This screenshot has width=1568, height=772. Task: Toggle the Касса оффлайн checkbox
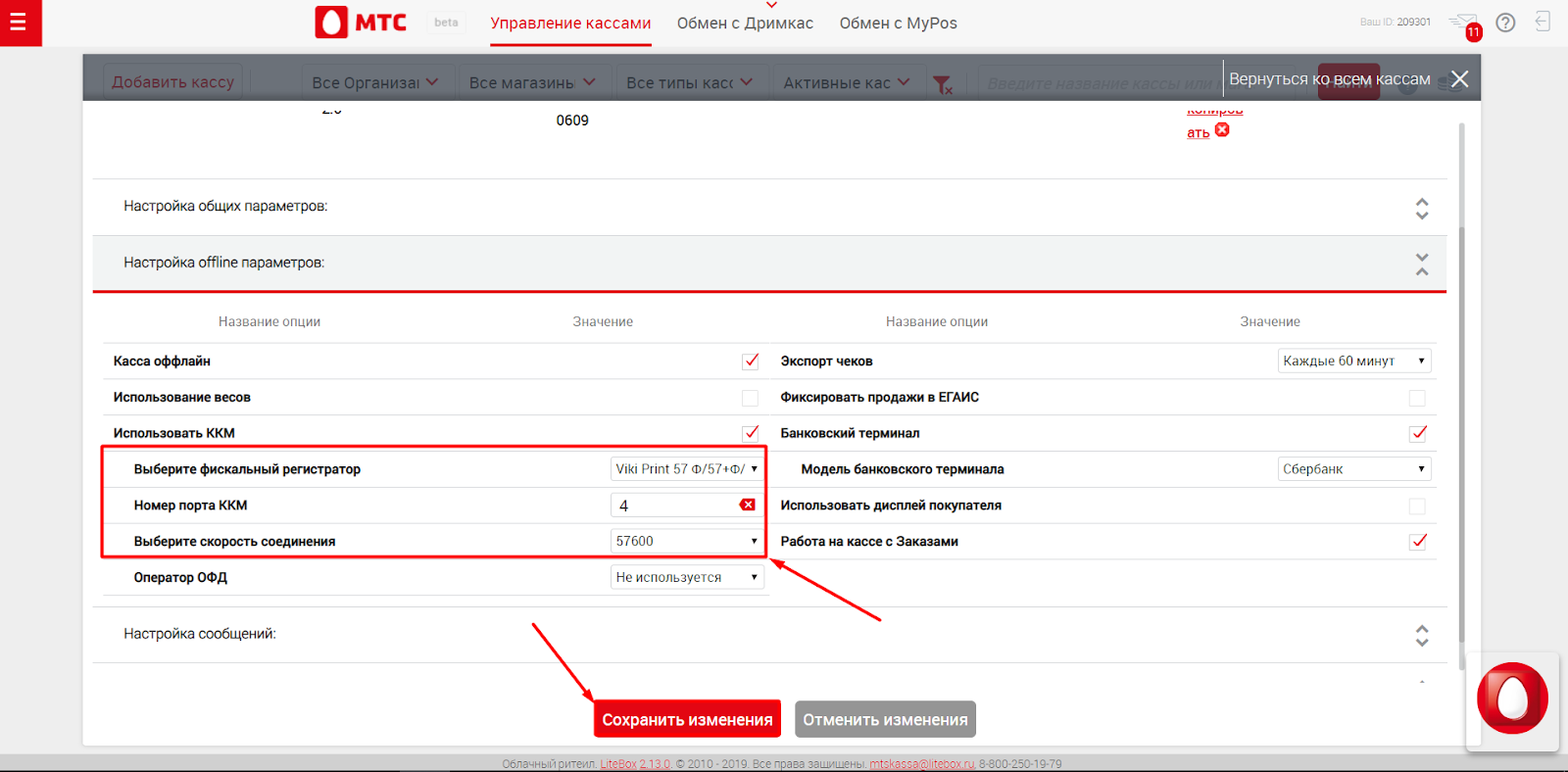pos(751,362)
